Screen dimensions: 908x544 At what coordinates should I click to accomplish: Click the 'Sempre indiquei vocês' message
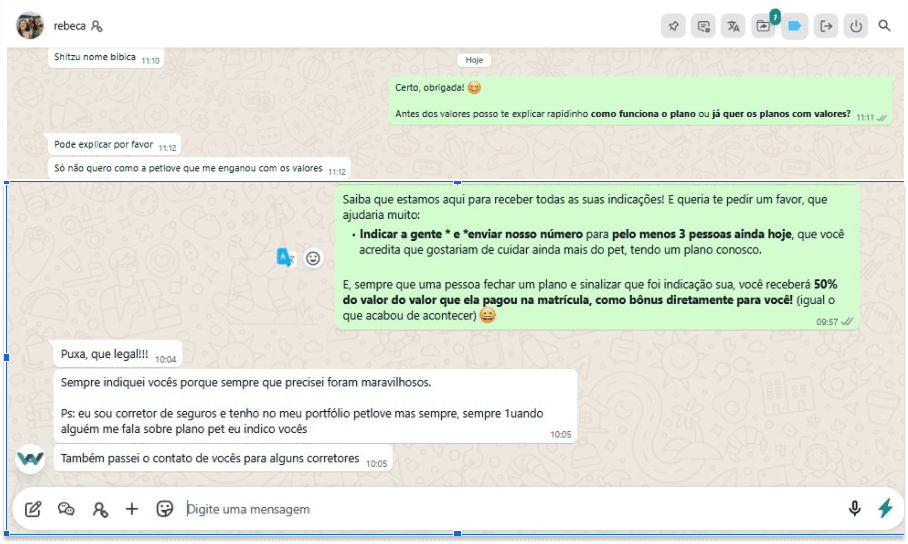315,406
